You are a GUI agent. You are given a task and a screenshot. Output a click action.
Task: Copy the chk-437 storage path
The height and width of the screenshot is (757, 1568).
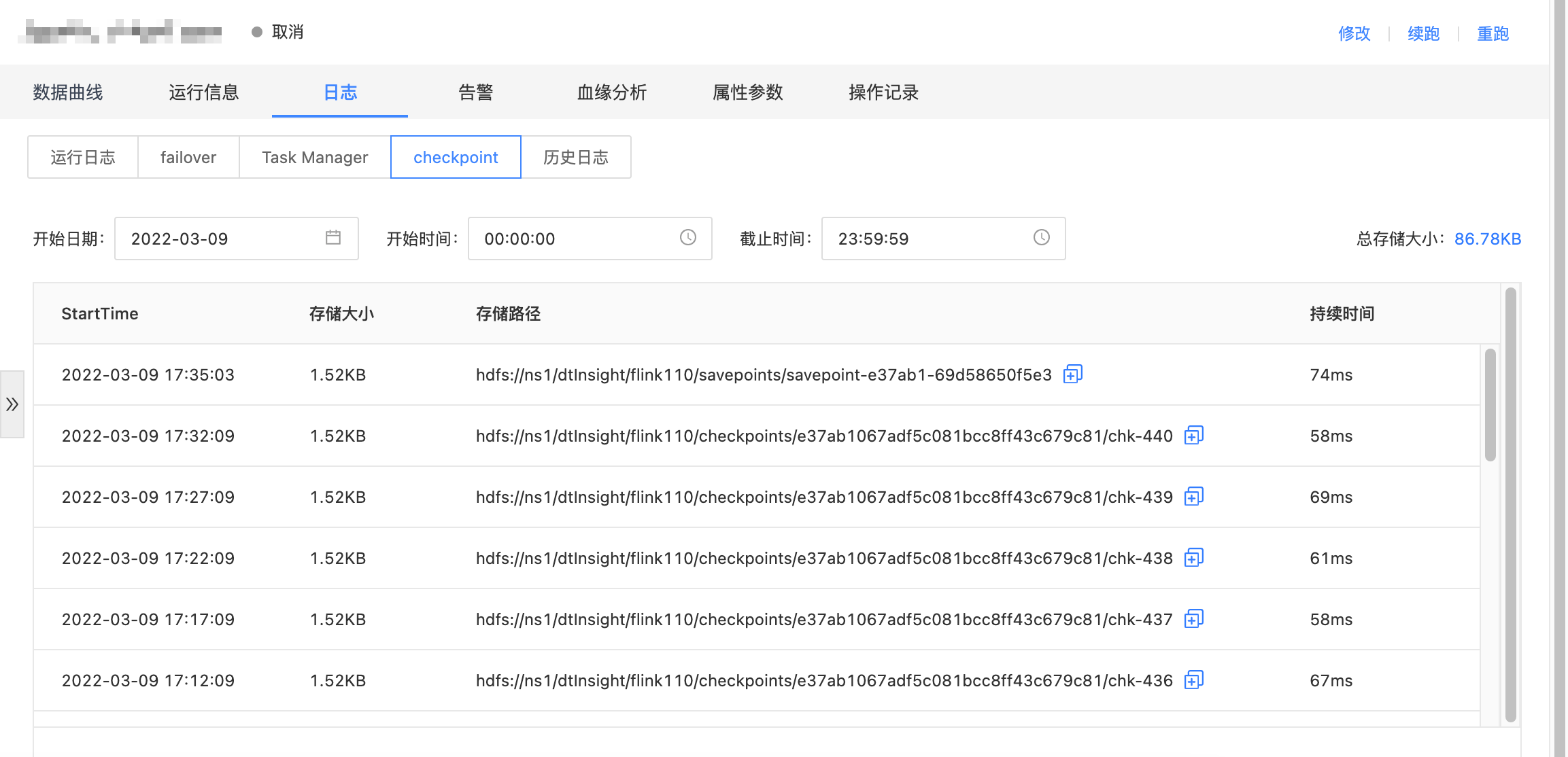tap(1193, 618)
